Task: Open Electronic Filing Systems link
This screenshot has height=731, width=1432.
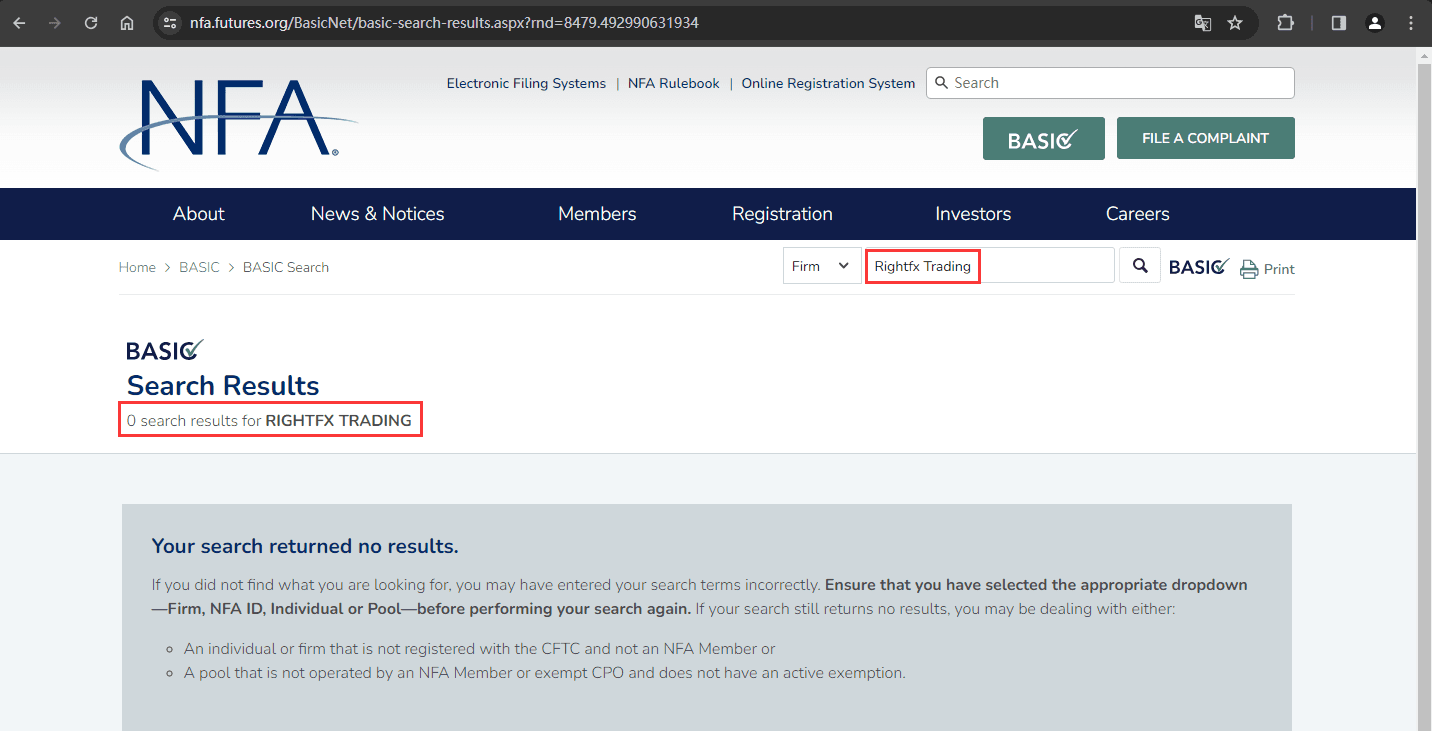Action: coord(526,83)
